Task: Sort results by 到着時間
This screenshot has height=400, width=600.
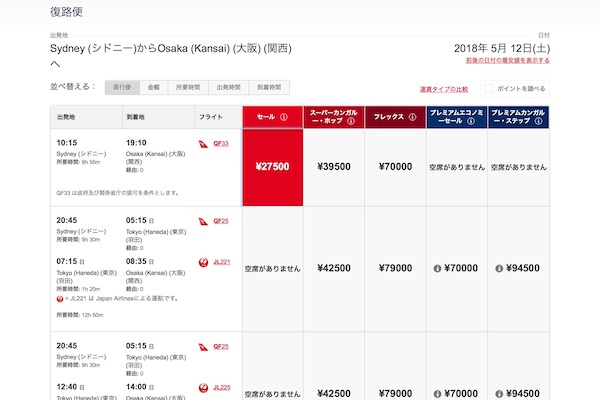Action: [x=269, y=87]
